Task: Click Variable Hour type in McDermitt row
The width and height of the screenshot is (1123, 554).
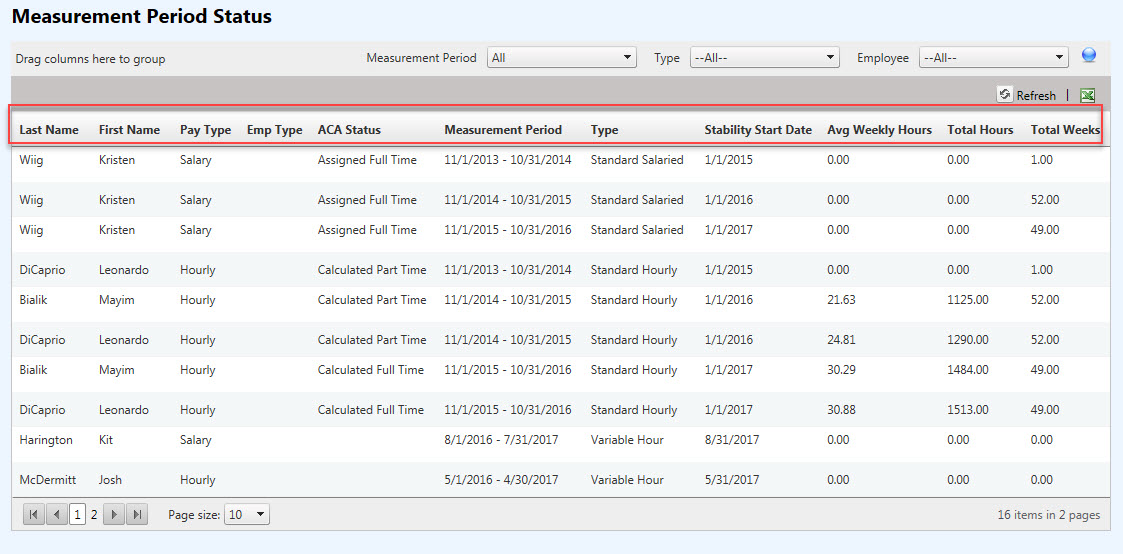Action: point(627,480)
